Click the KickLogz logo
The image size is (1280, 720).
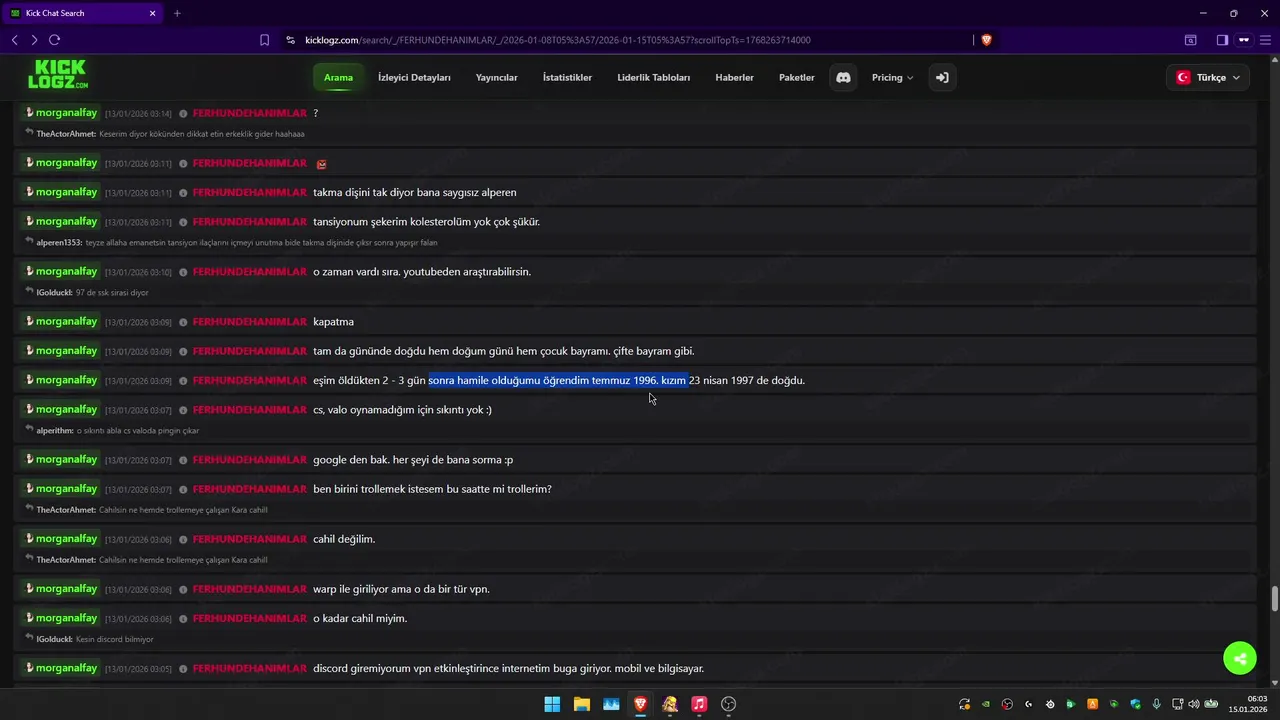pyautogui.click(x=57, y=75)
